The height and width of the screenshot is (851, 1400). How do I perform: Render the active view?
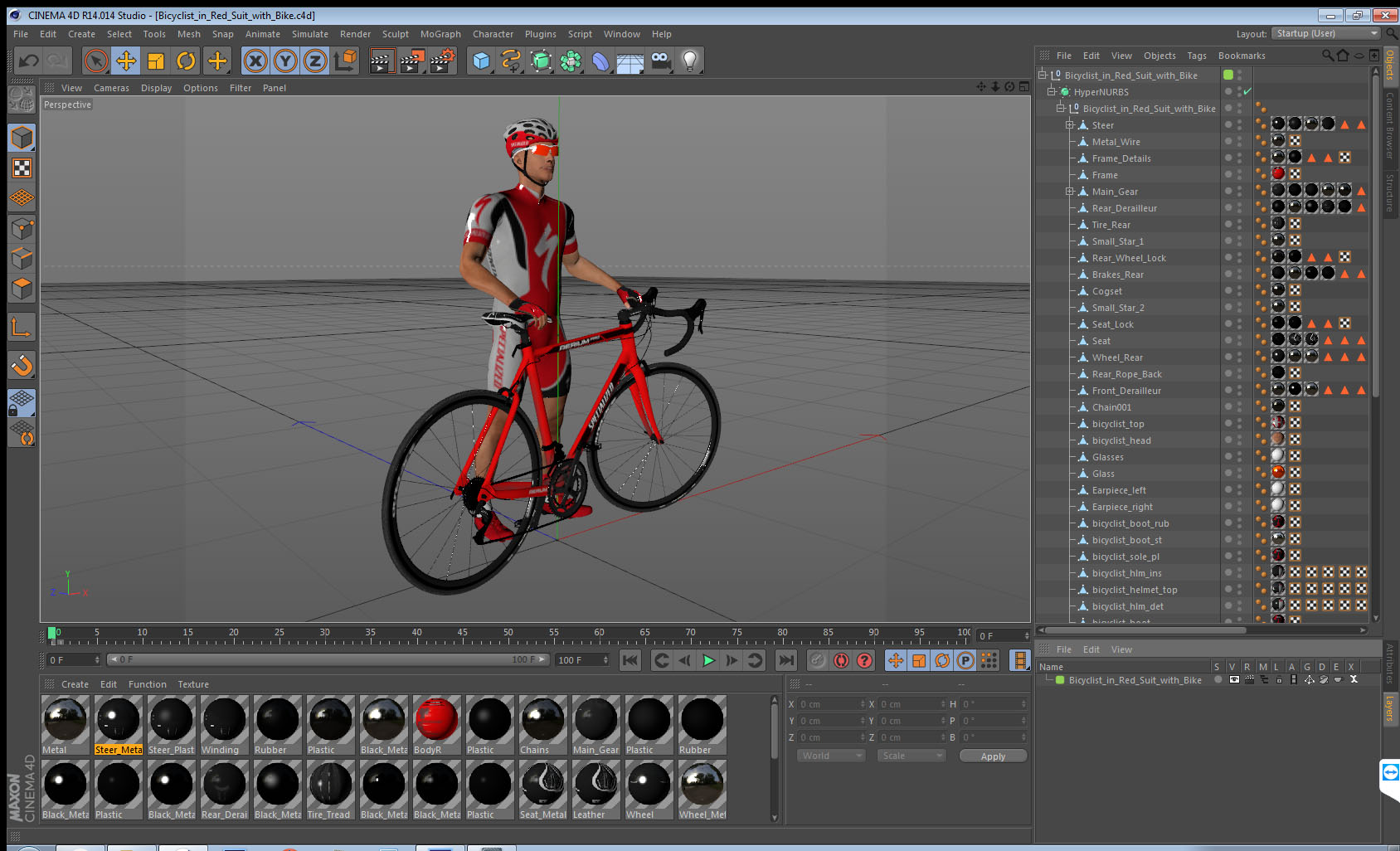click(x=382, y=61)
